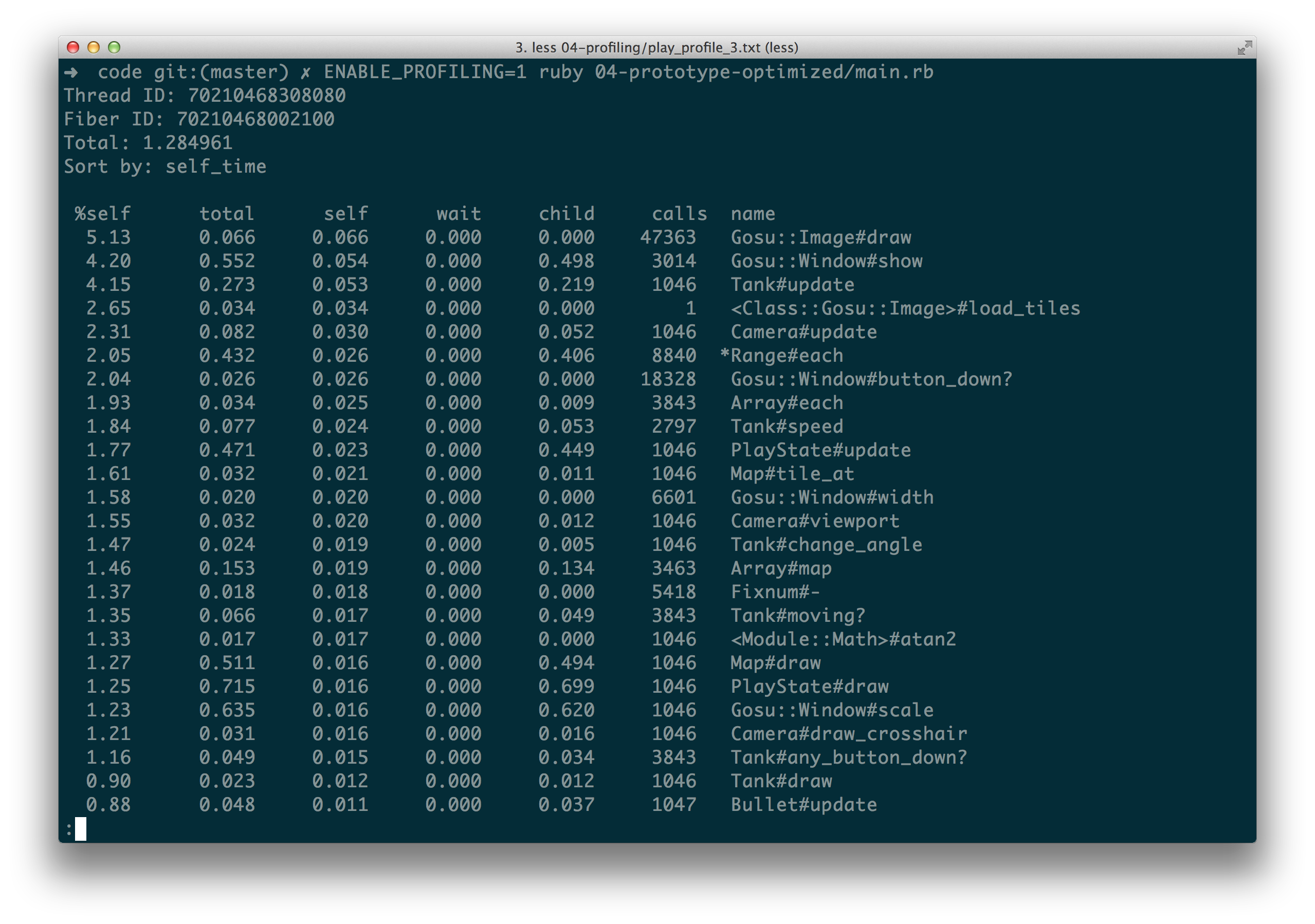Click the %self column header
The height and width of the screenshot is (924, 1315).
[x=103, y=214]
